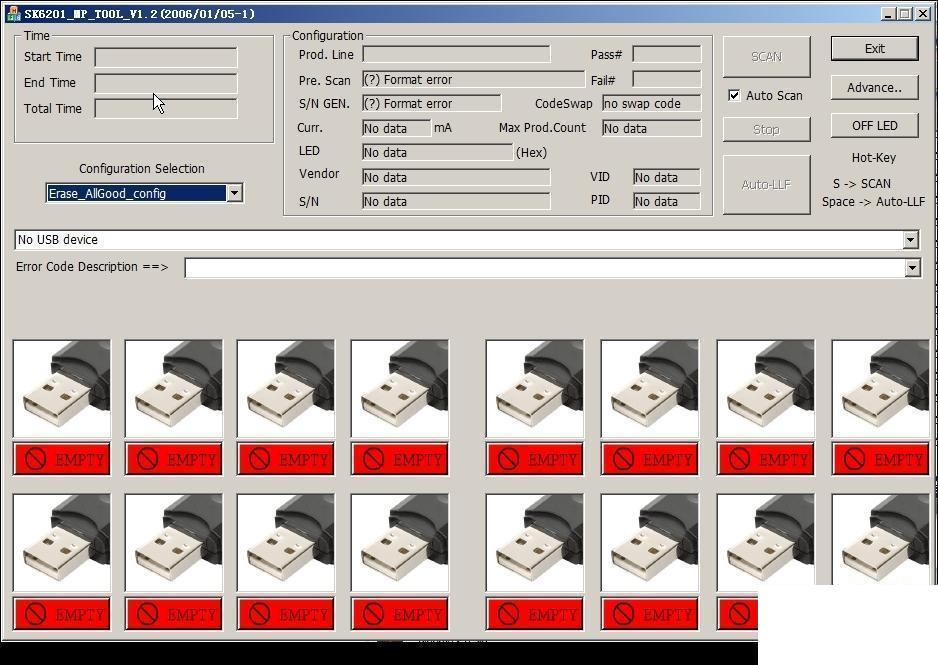Click the first red EMPTY status in top row
This screenshot has height=665, width=938.
62,459
